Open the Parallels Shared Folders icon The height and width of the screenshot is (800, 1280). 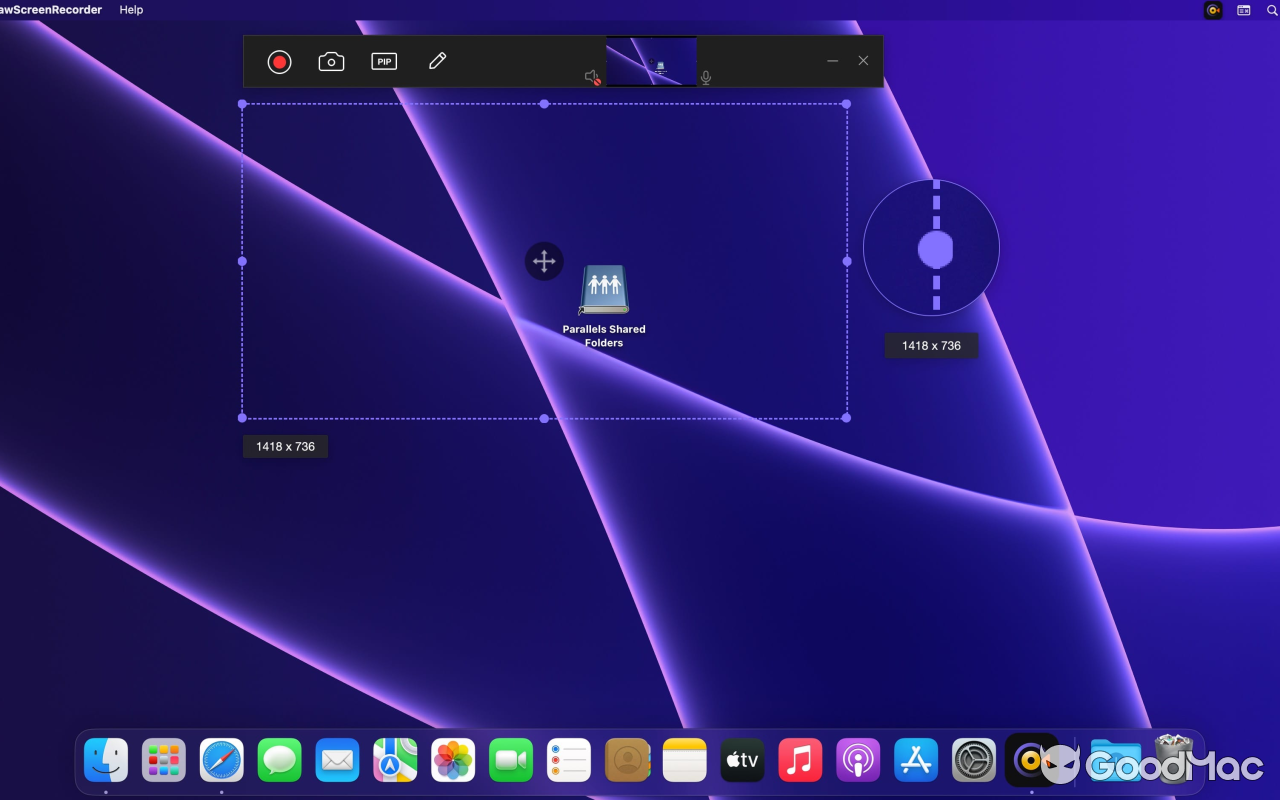604,290
